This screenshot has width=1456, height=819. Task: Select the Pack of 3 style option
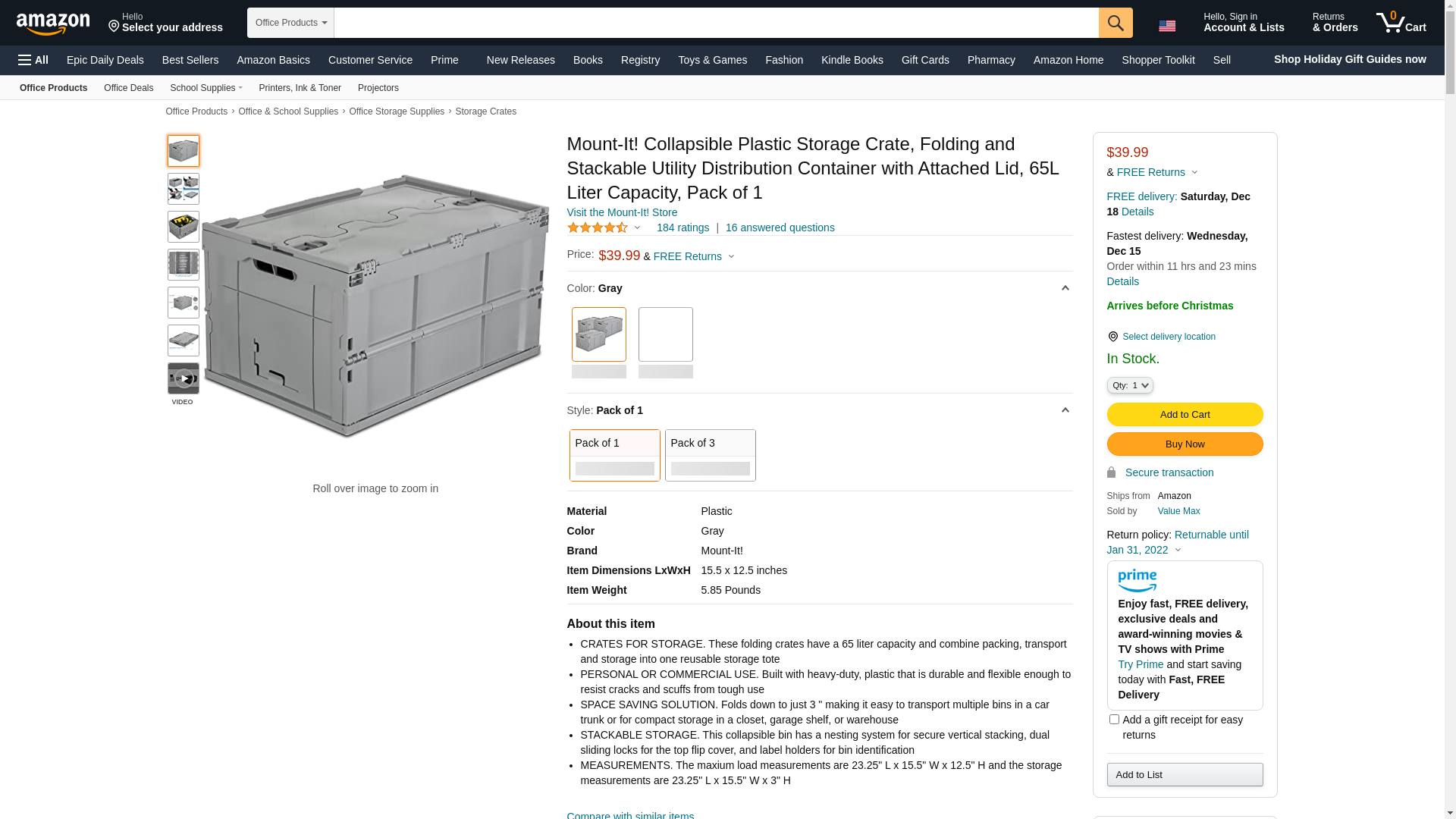pyautogui.click(x=710, y=455)
